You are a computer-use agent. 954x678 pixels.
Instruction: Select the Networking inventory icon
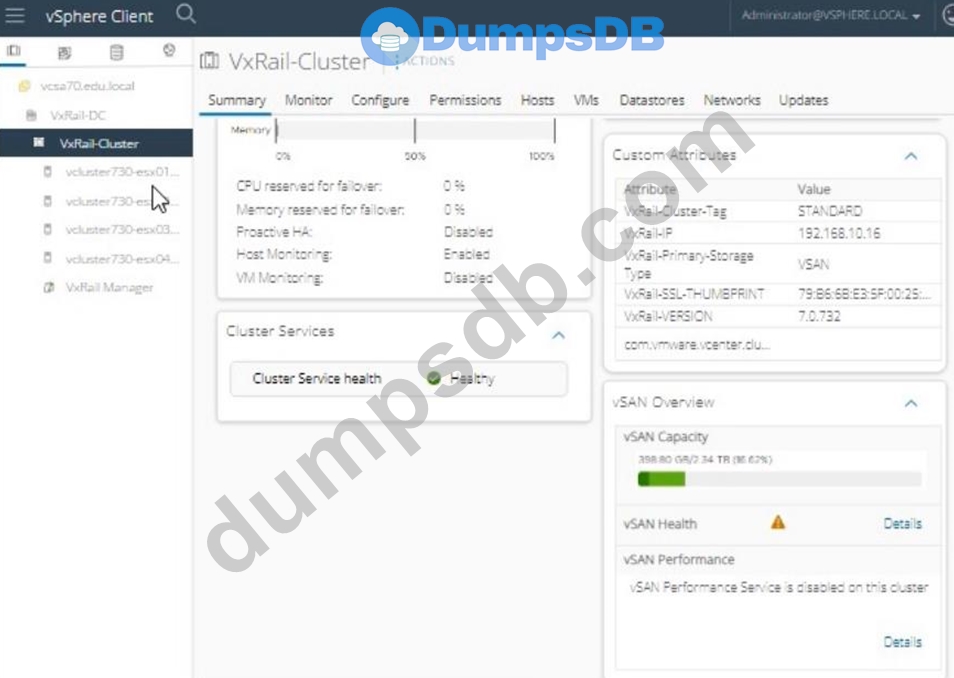[169, 51]
